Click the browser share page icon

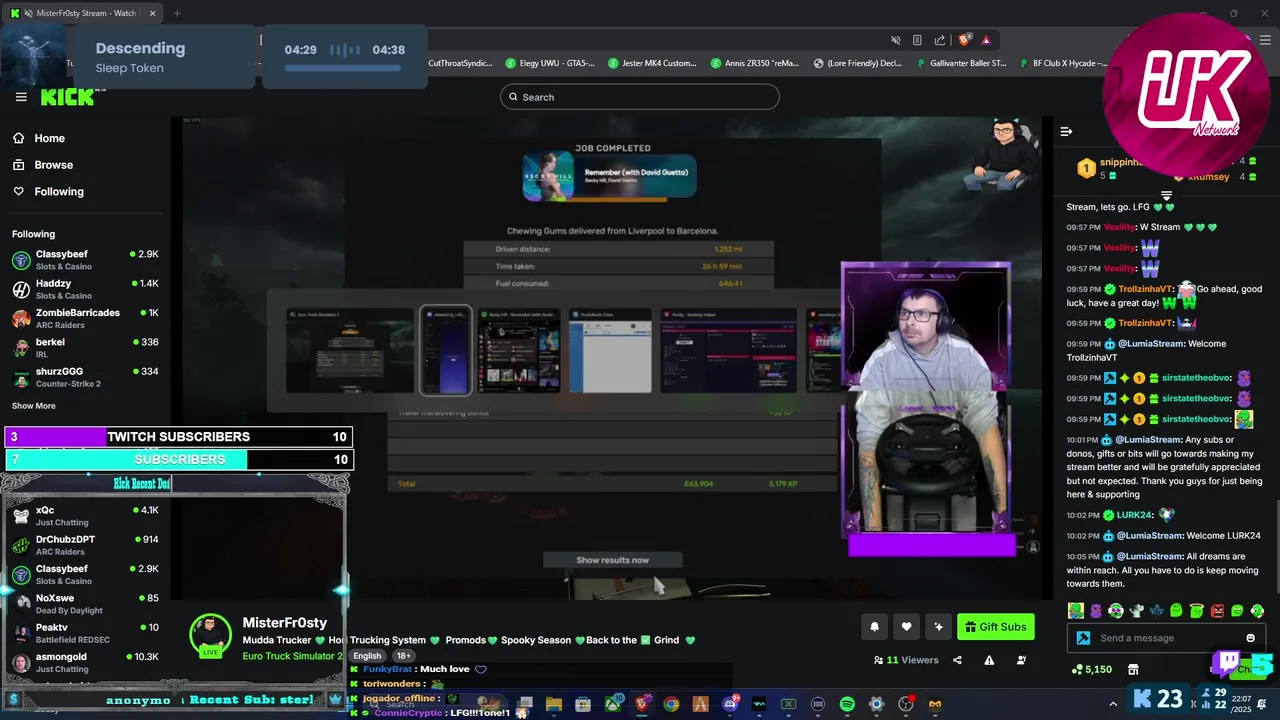(x=940, y=40)
